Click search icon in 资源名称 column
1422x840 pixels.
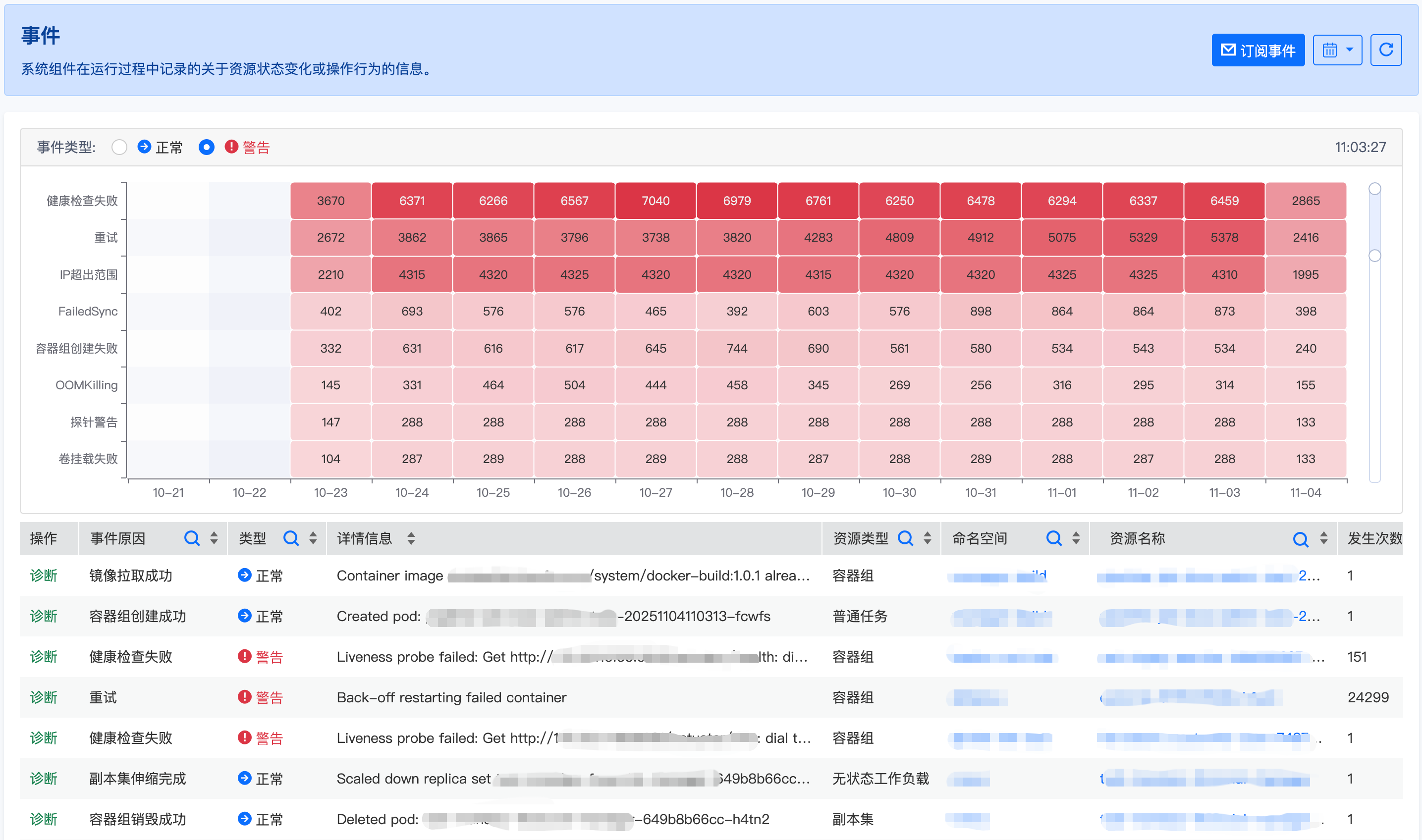click(x=1300, y=538)
